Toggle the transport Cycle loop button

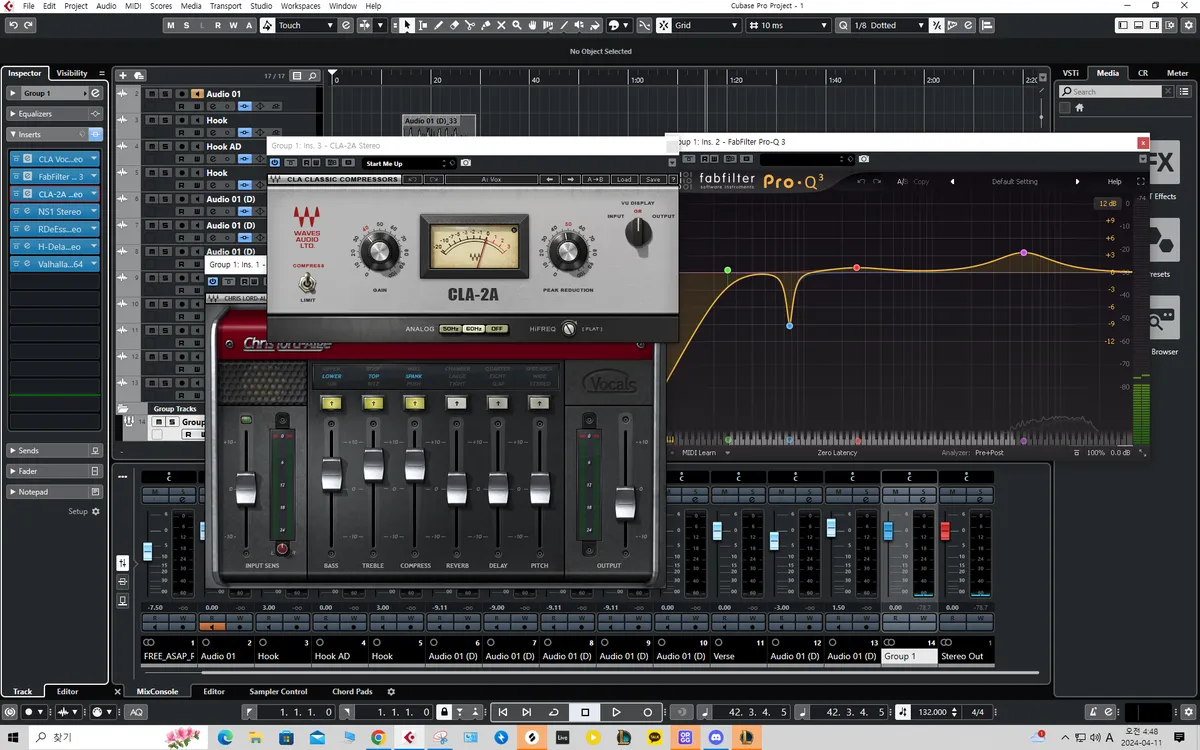[x=554, y=712]
